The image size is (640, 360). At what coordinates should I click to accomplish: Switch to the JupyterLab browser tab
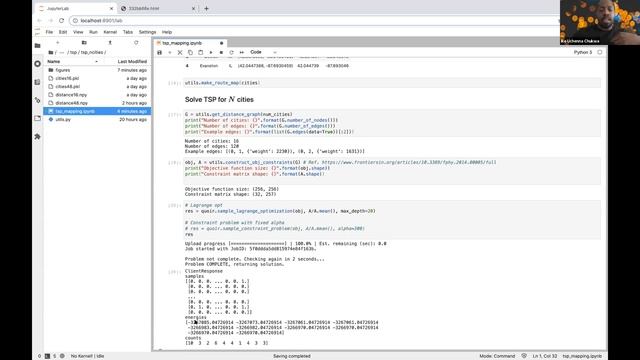tap(76, 8)
